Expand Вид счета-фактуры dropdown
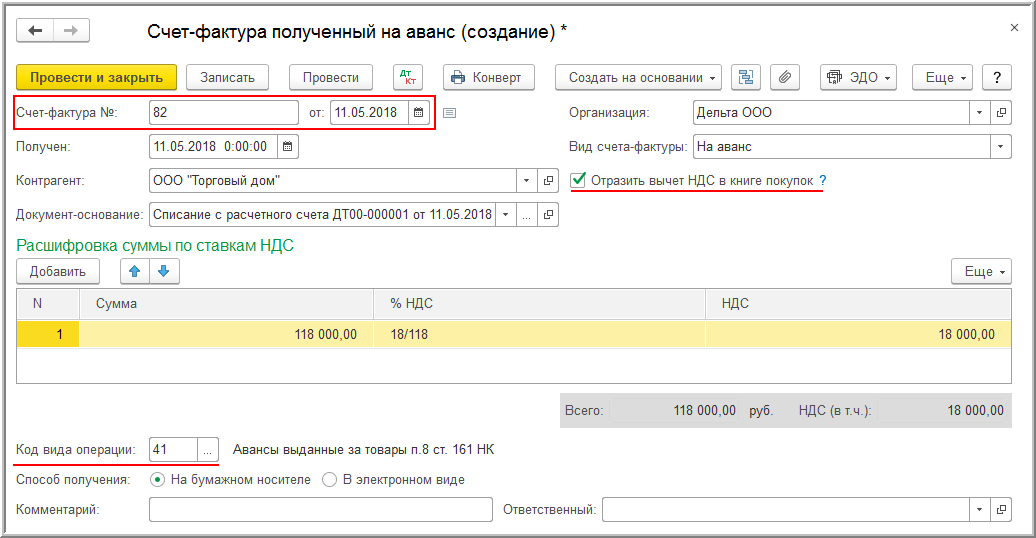Screen dimensions: 1036x538 tap(1000, 147)
